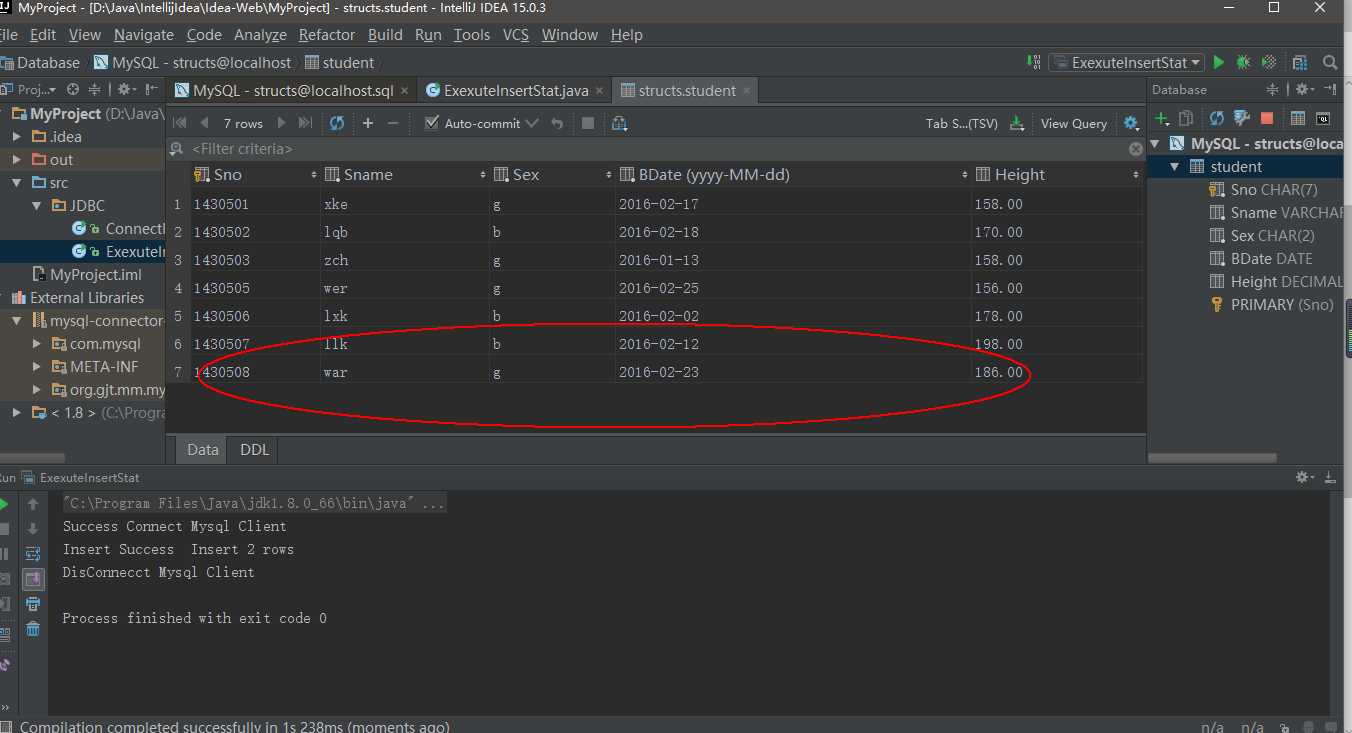Open the SQL console from Database panel
1352x733 pixels.
click(x=1323, y=118)
